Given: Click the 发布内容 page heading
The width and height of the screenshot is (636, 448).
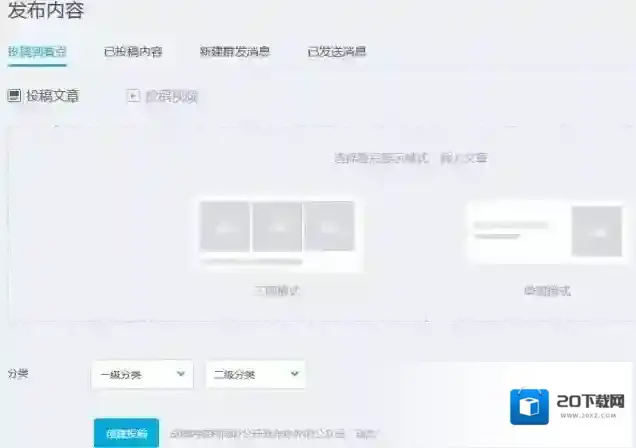Looking at the screenshot, I should (x=46, y=10).
